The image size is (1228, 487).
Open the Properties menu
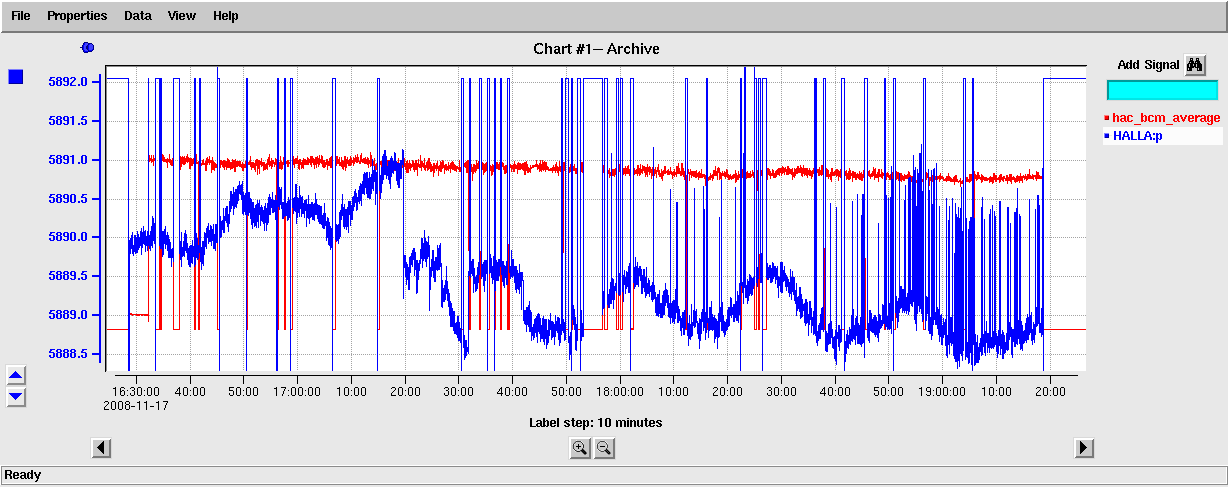[x=77, y=16]
